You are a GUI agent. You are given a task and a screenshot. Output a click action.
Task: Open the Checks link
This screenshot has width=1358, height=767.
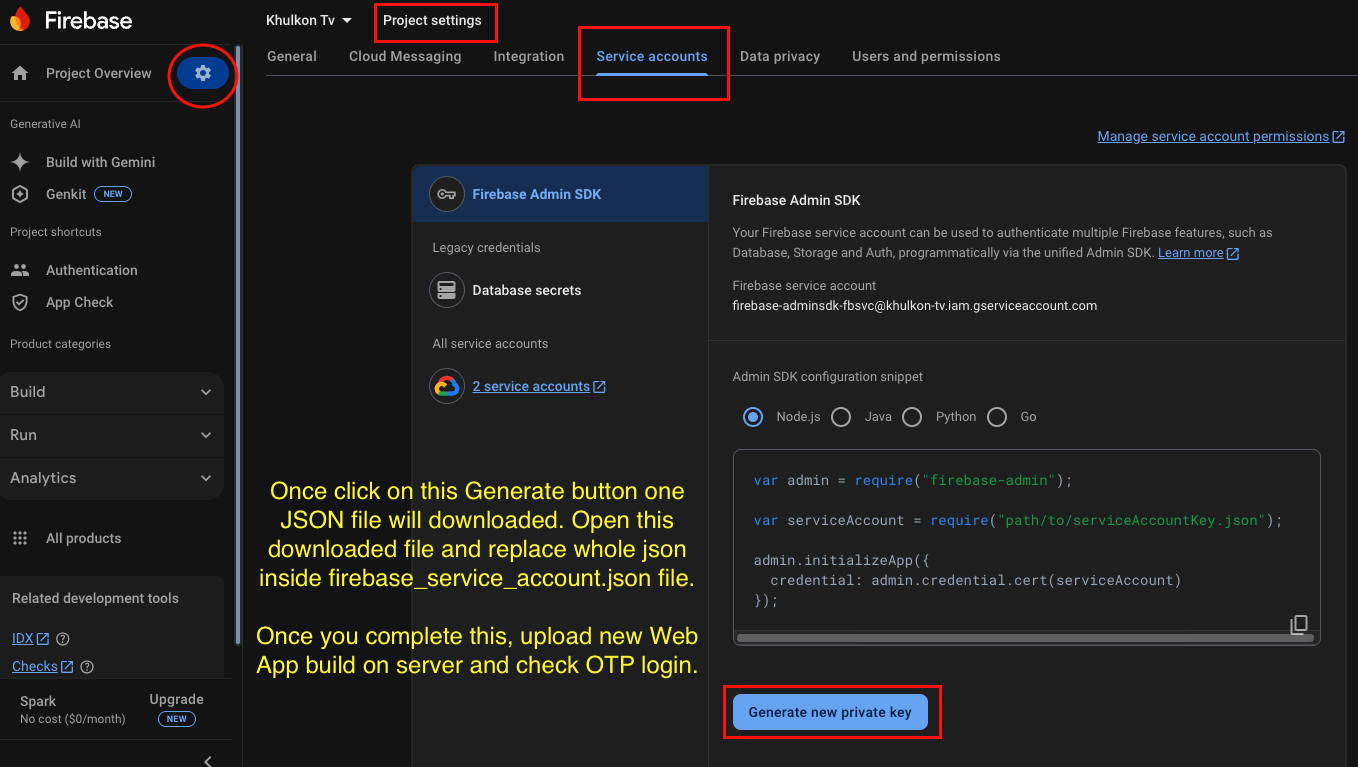click(42, 667)
